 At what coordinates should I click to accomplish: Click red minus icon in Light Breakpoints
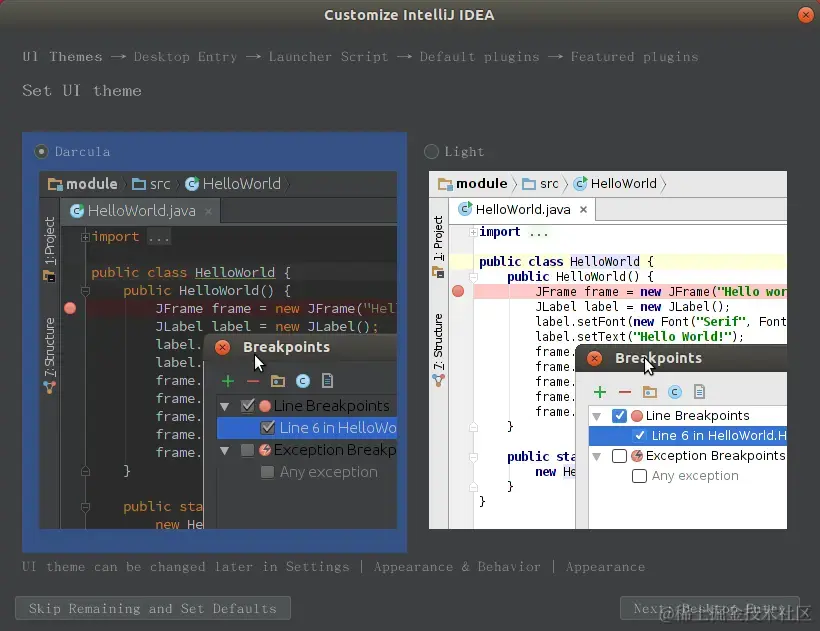[x=624, y=392]
